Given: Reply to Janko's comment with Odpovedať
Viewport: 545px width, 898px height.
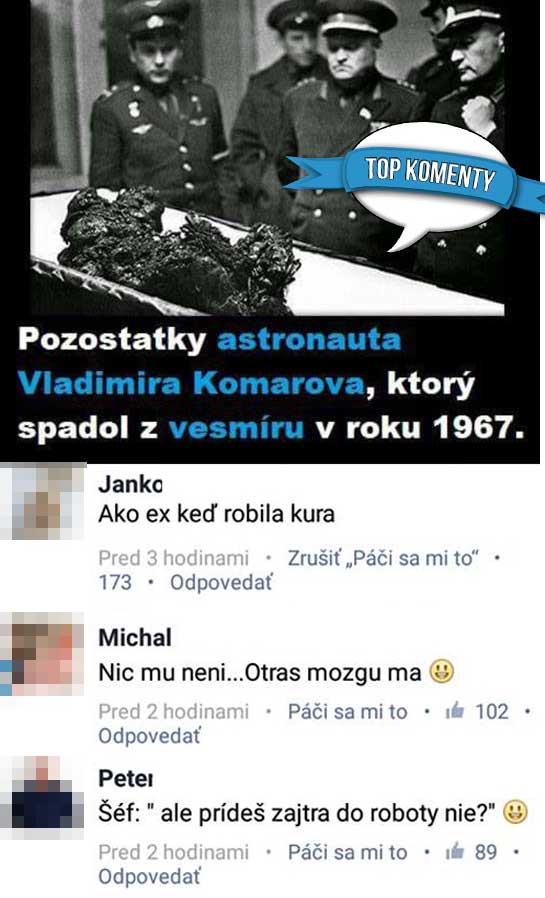Looking at the screenshot, I should click(x=221, y=582).
